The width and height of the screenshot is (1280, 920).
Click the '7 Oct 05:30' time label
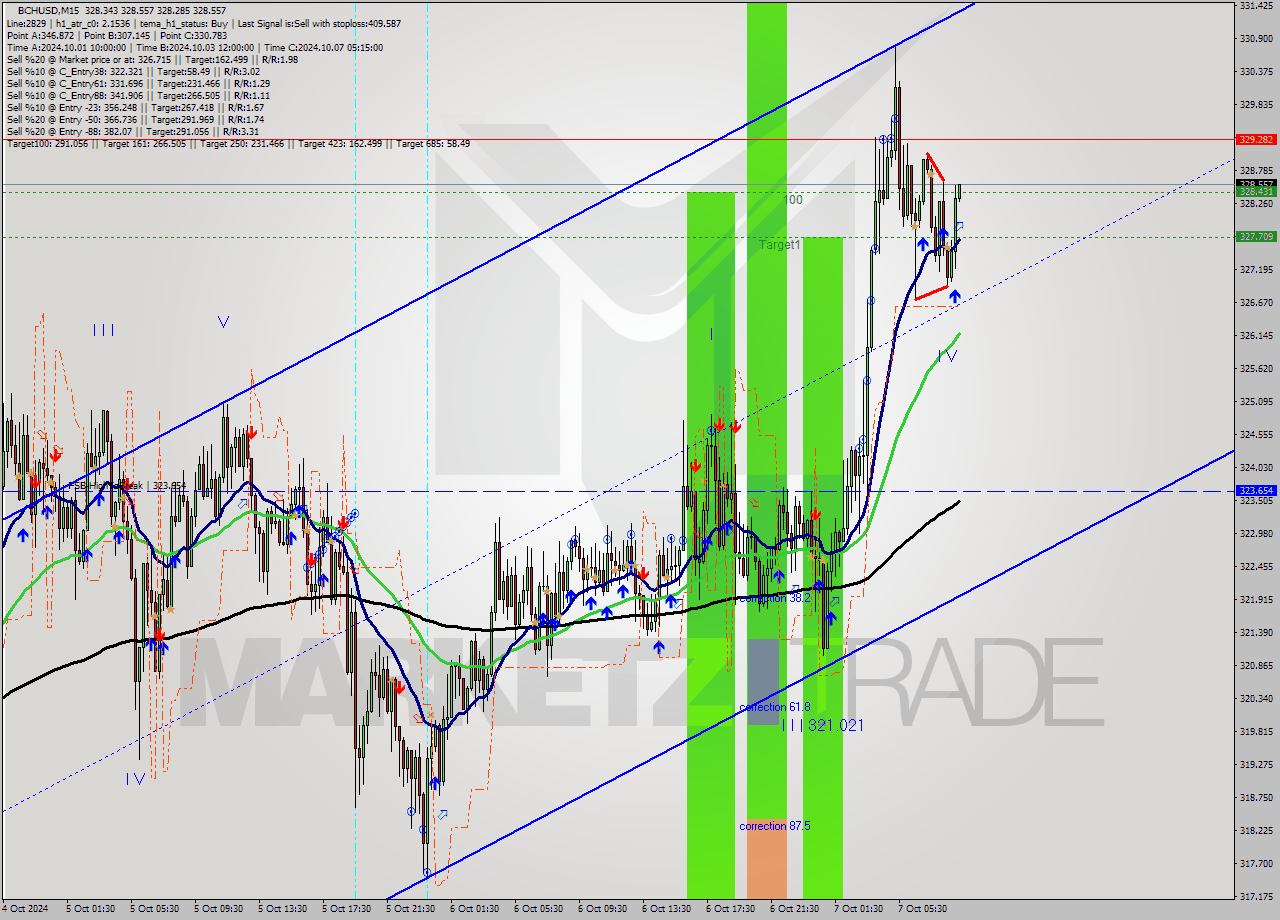922,909
